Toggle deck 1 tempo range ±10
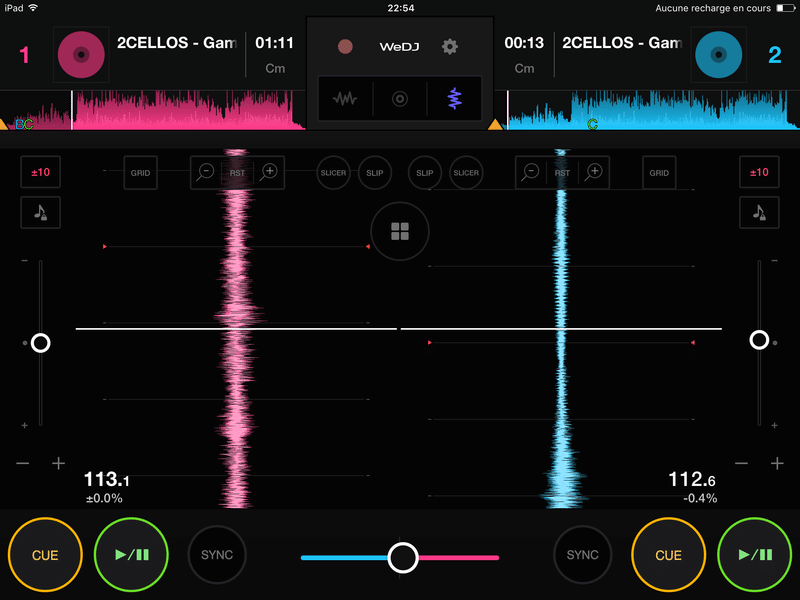 tap(41, 172)
